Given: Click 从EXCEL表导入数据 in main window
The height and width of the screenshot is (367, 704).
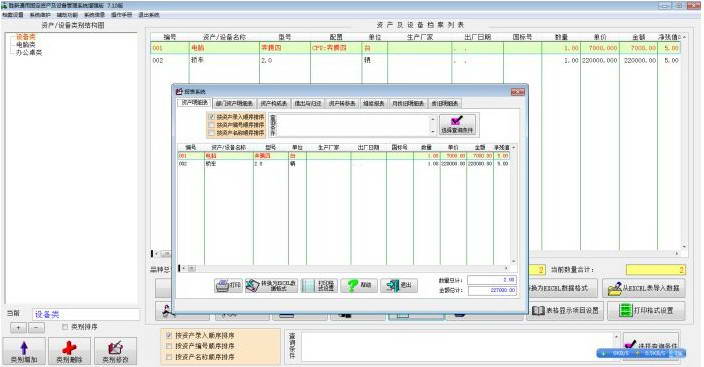Looking at the screenshot, I should [x=644, y=288].
